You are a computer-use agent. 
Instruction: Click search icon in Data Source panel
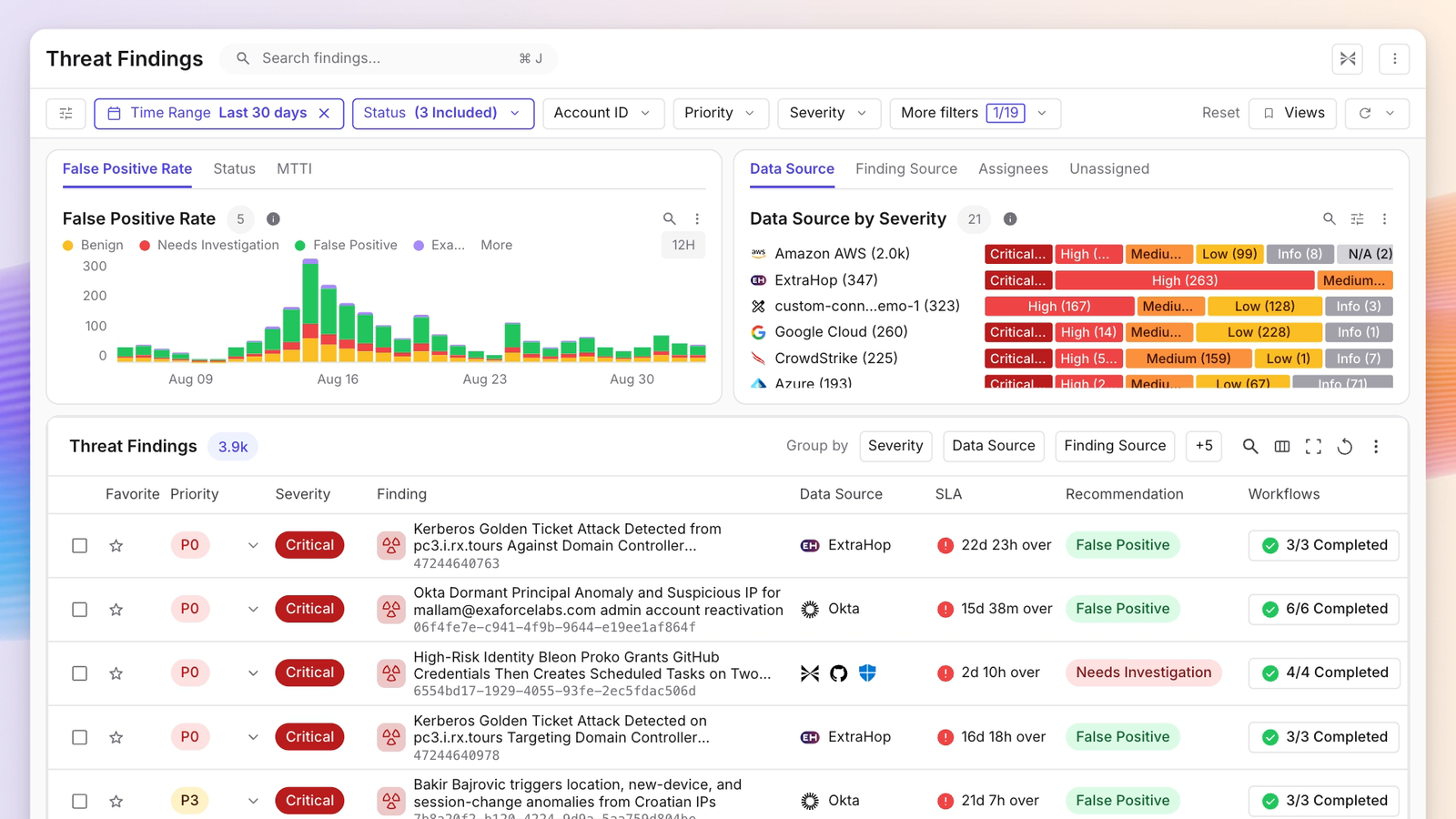1330,219
